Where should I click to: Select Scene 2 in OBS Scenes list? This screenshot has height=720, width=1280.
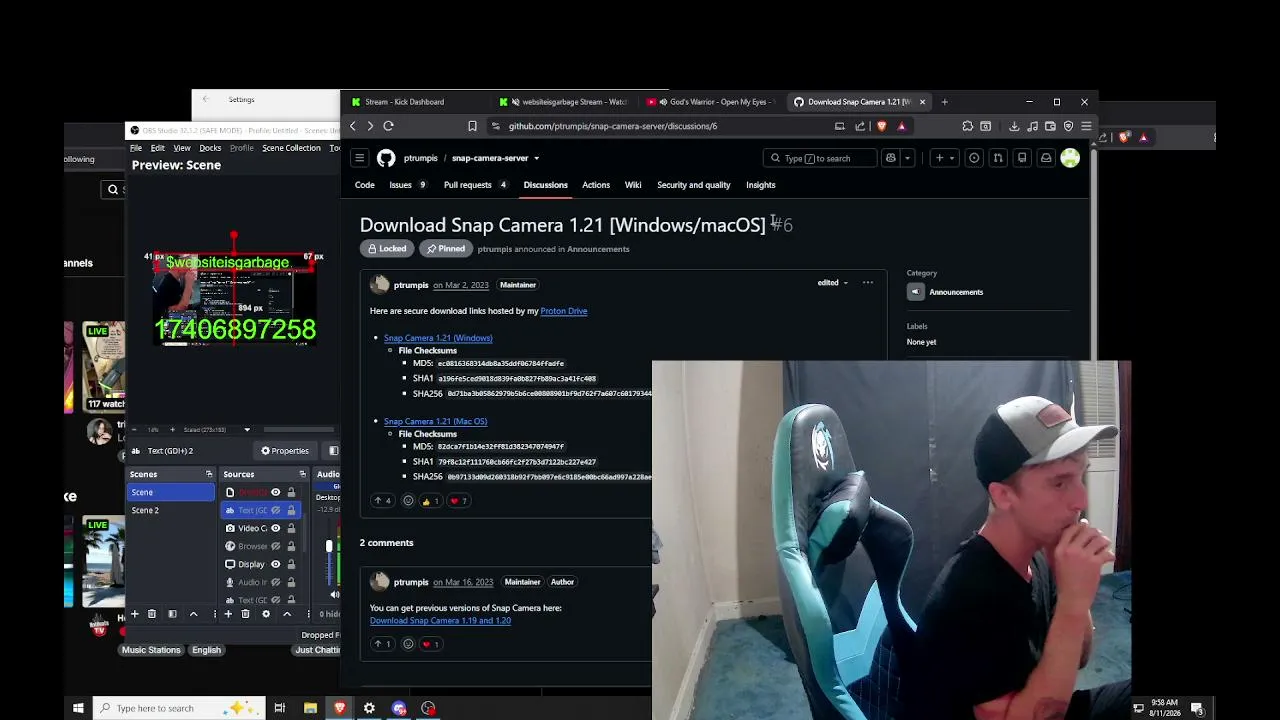(x=170, y=510)
